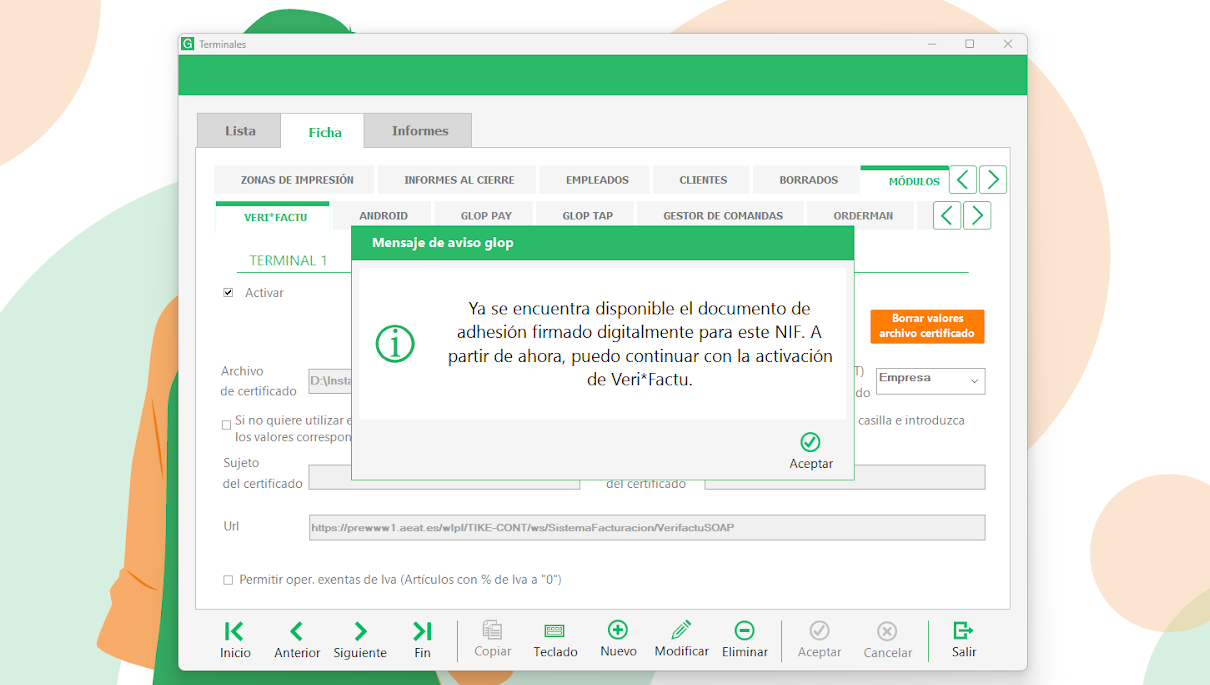
Task: Exit the Terminales window with Salir
Action: click(963, 630)
